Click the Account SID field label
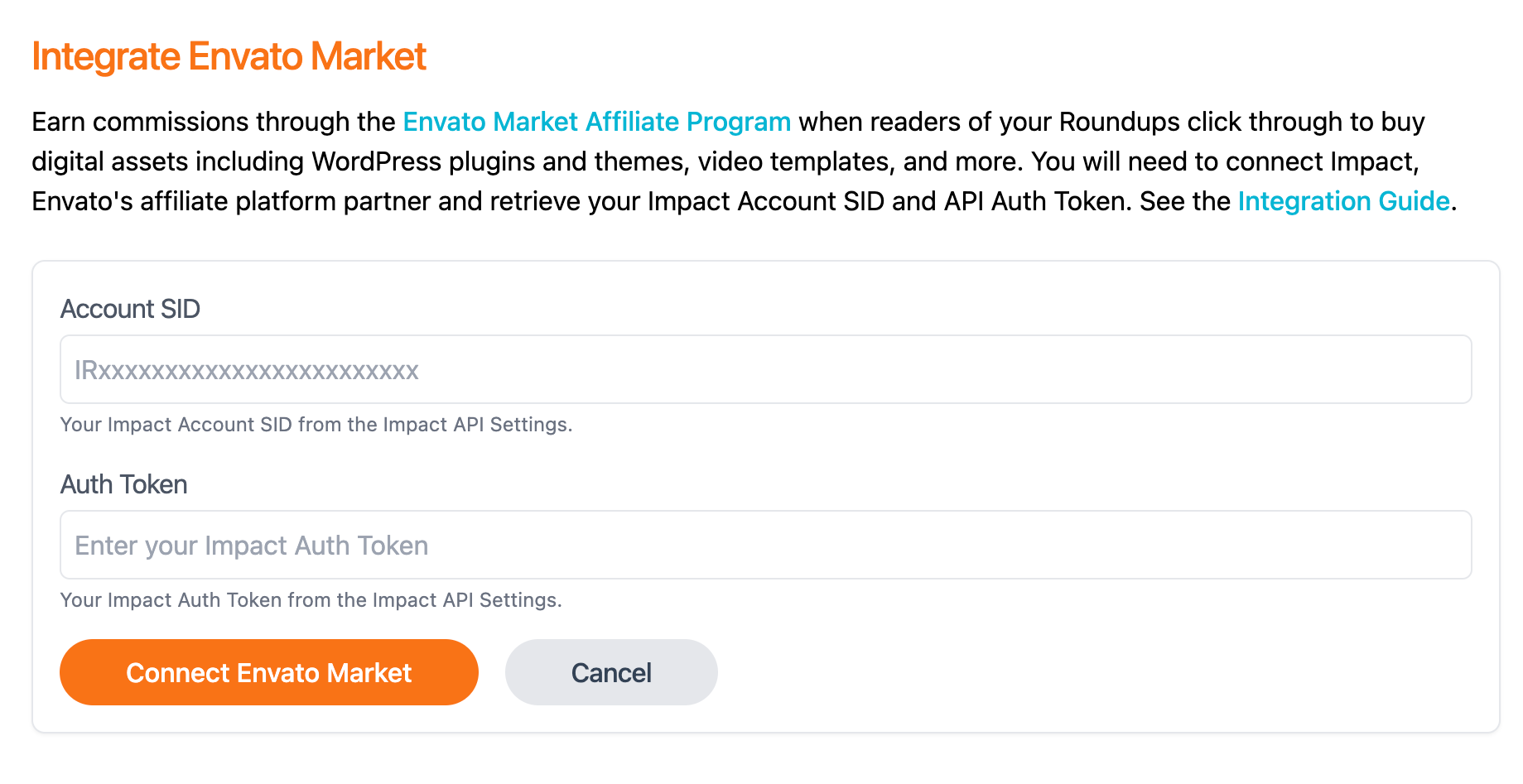The height and width of the screenshot is (784, 1523). [x=129, y=309]
